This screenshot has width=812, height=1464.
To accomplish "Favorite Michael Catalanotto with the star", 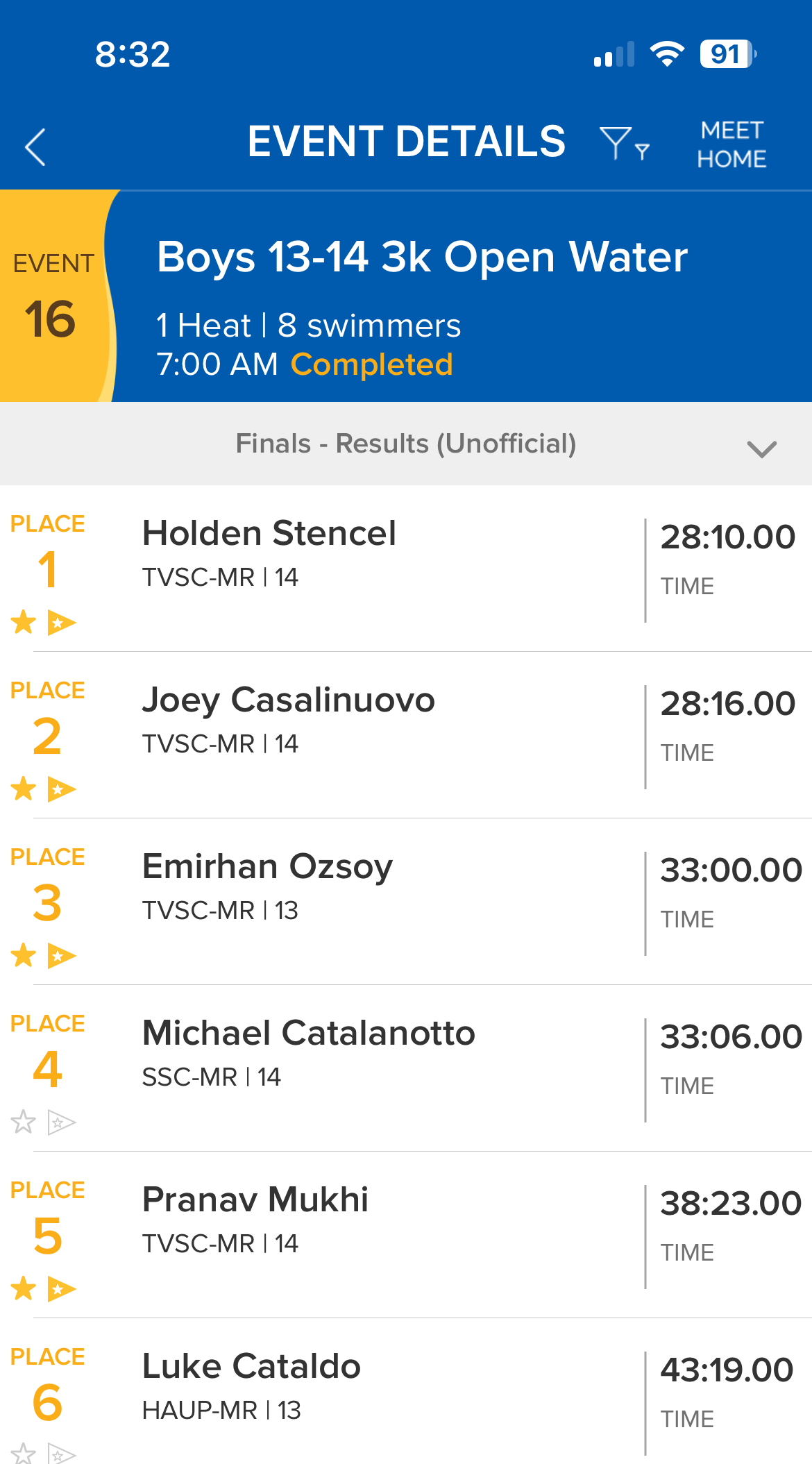I will pos(23,1122).
